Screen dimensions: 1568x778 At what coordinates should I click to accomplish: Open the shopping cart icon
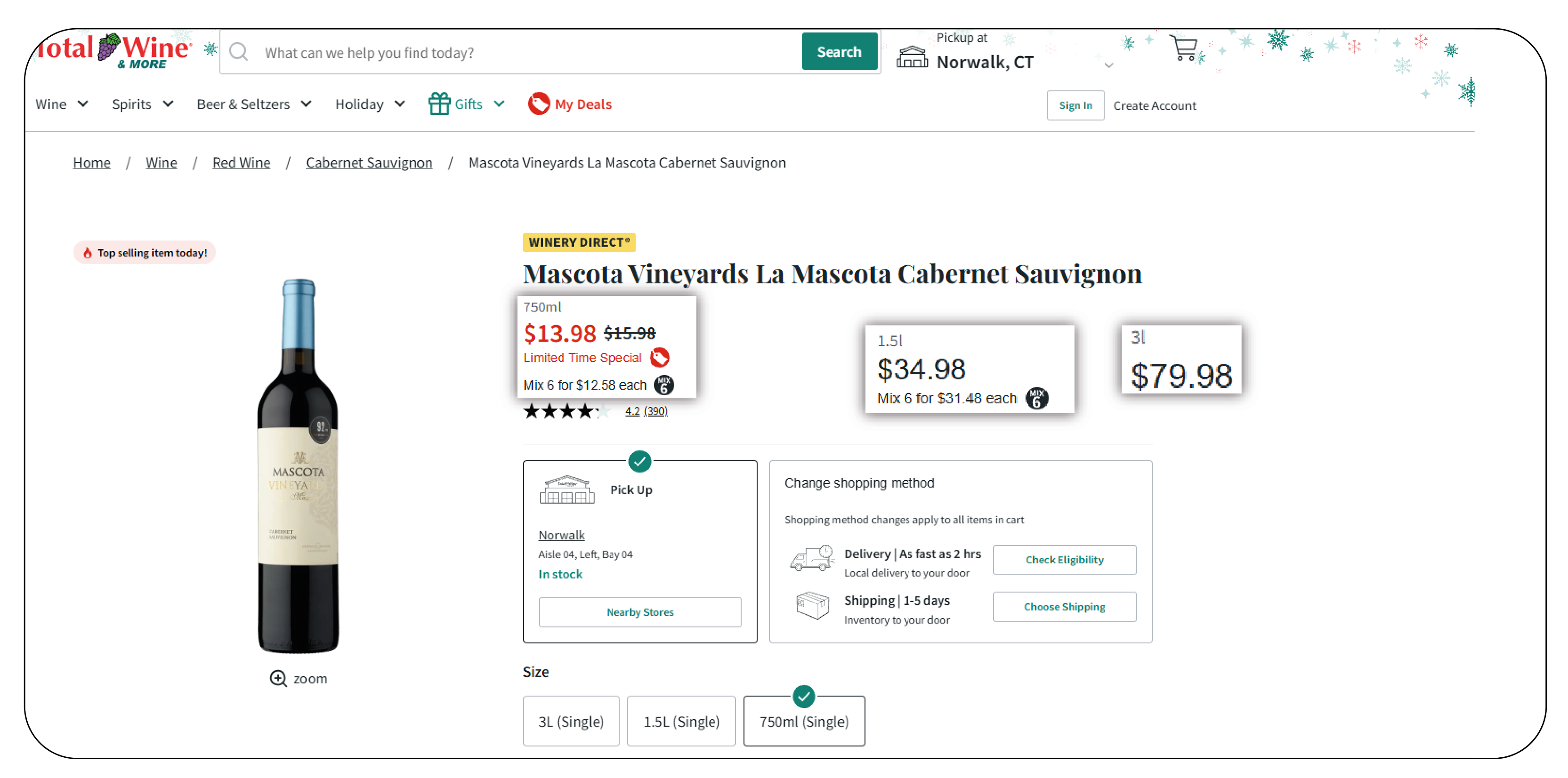point(1184,48)
